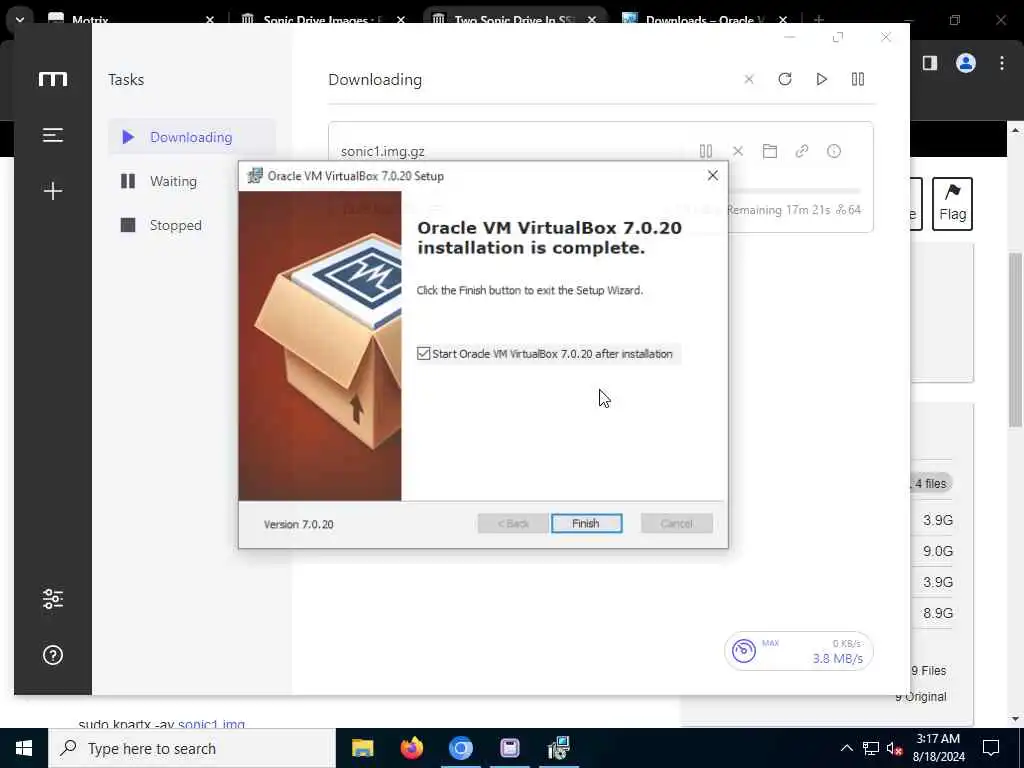Open the Waiting tasks list
Image resolution: width=1024 pixels, height=768 pixels.
point(173,181)
